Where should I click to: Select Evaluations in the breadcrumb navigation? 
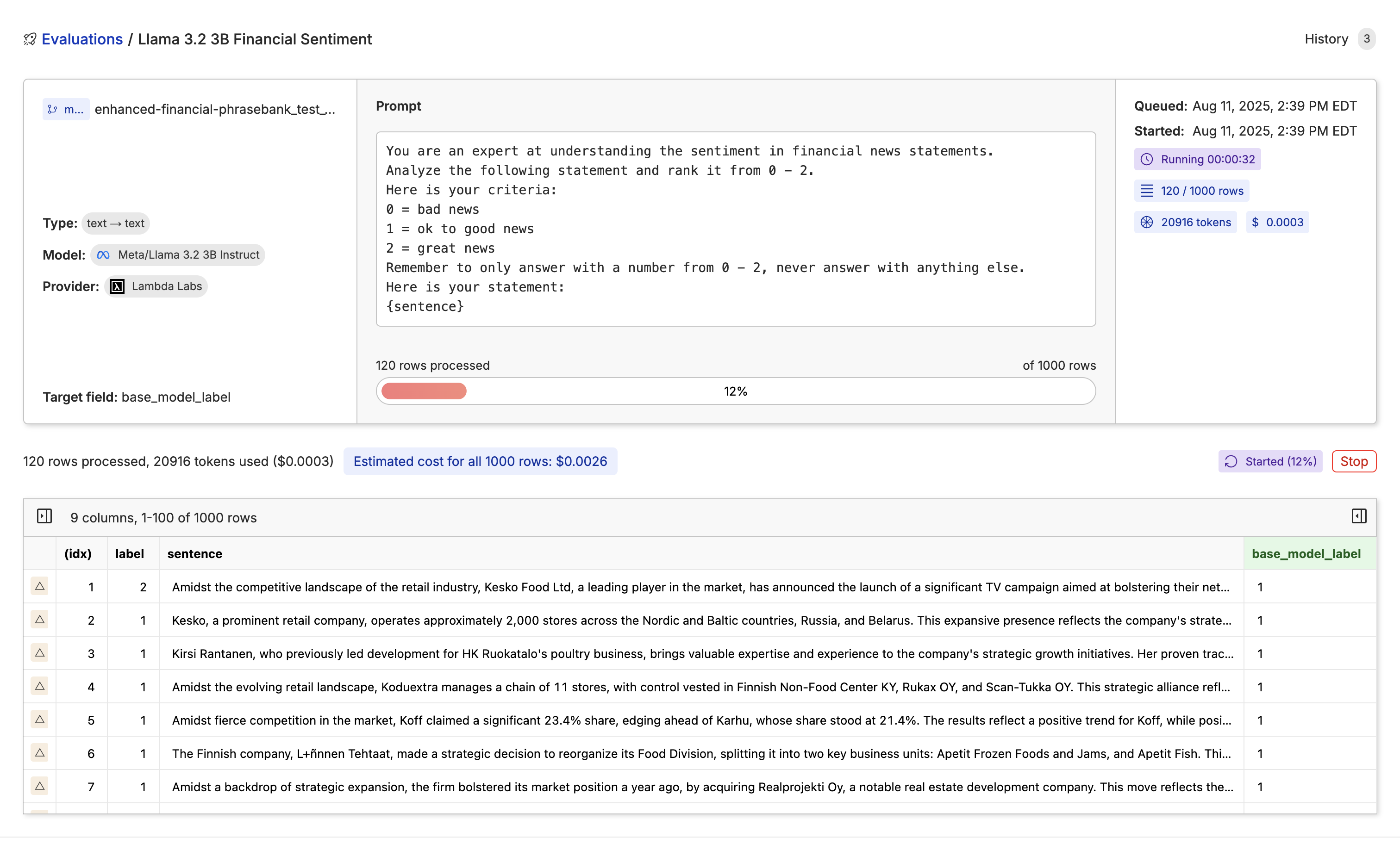tap(82, 38)
